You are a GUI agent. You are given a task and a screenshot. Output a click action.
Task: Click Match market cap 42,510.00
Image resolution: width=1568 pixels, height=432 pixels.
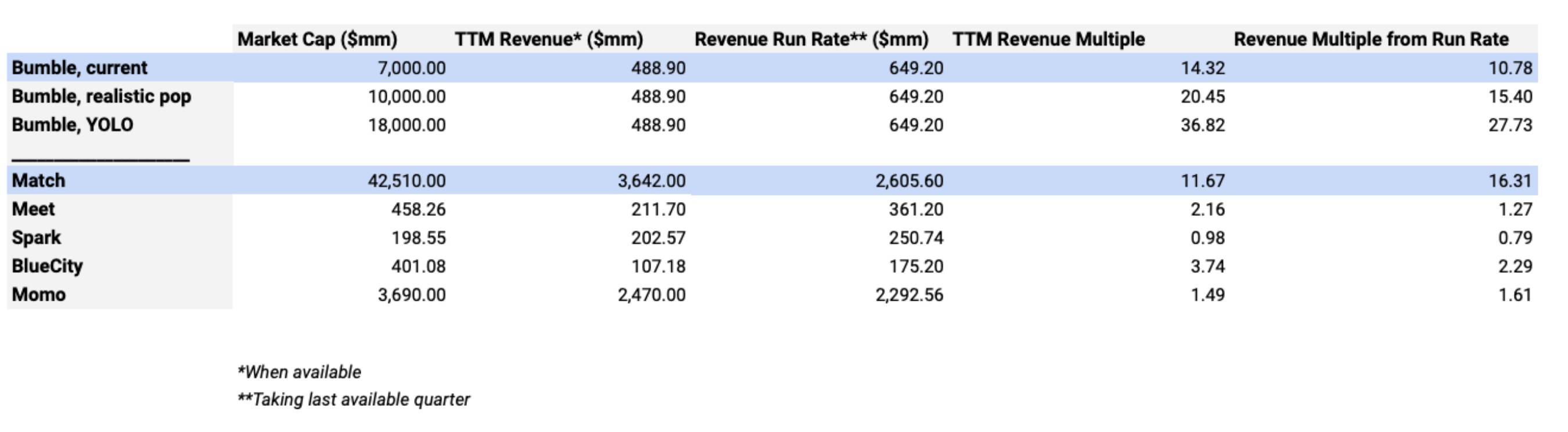[407, 181]
